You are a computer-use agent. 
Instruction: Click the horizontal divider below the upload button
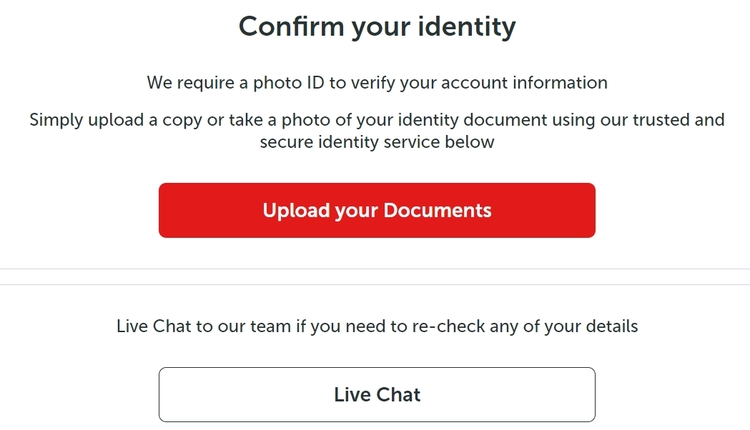click(x=377, y=269)
